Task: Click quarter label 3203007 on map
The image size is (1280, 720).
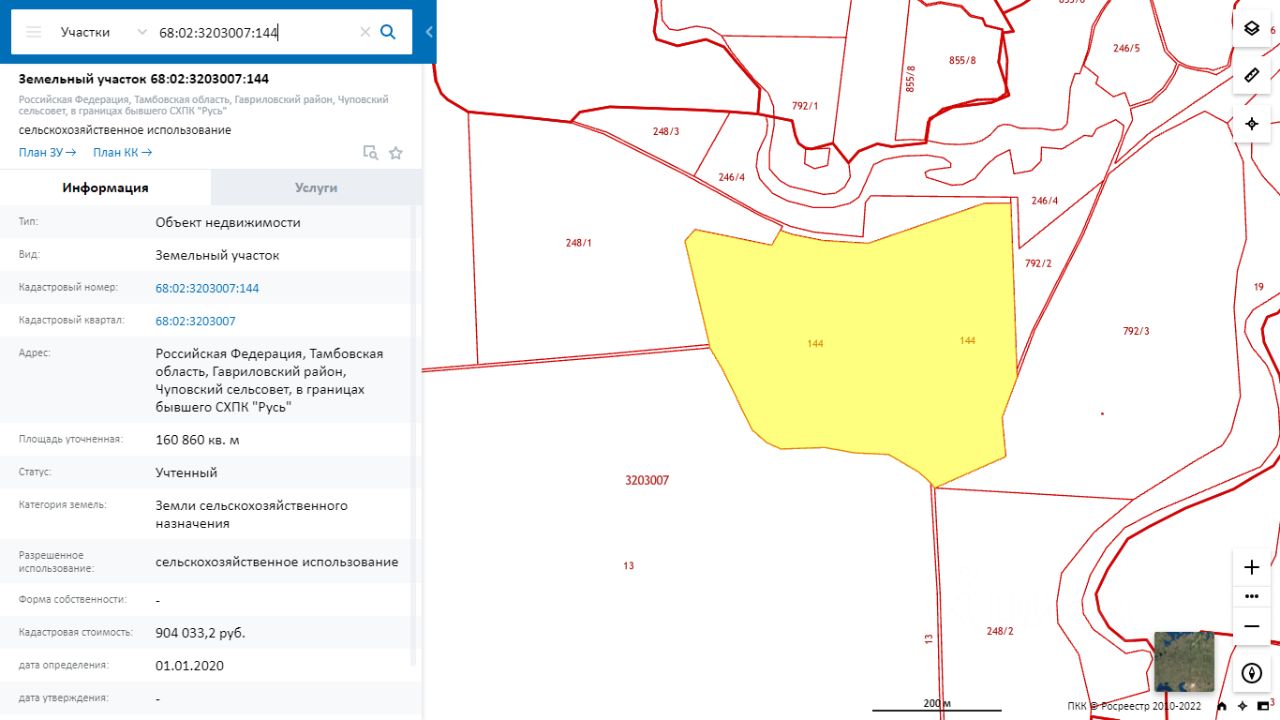Action: (647, 480)
